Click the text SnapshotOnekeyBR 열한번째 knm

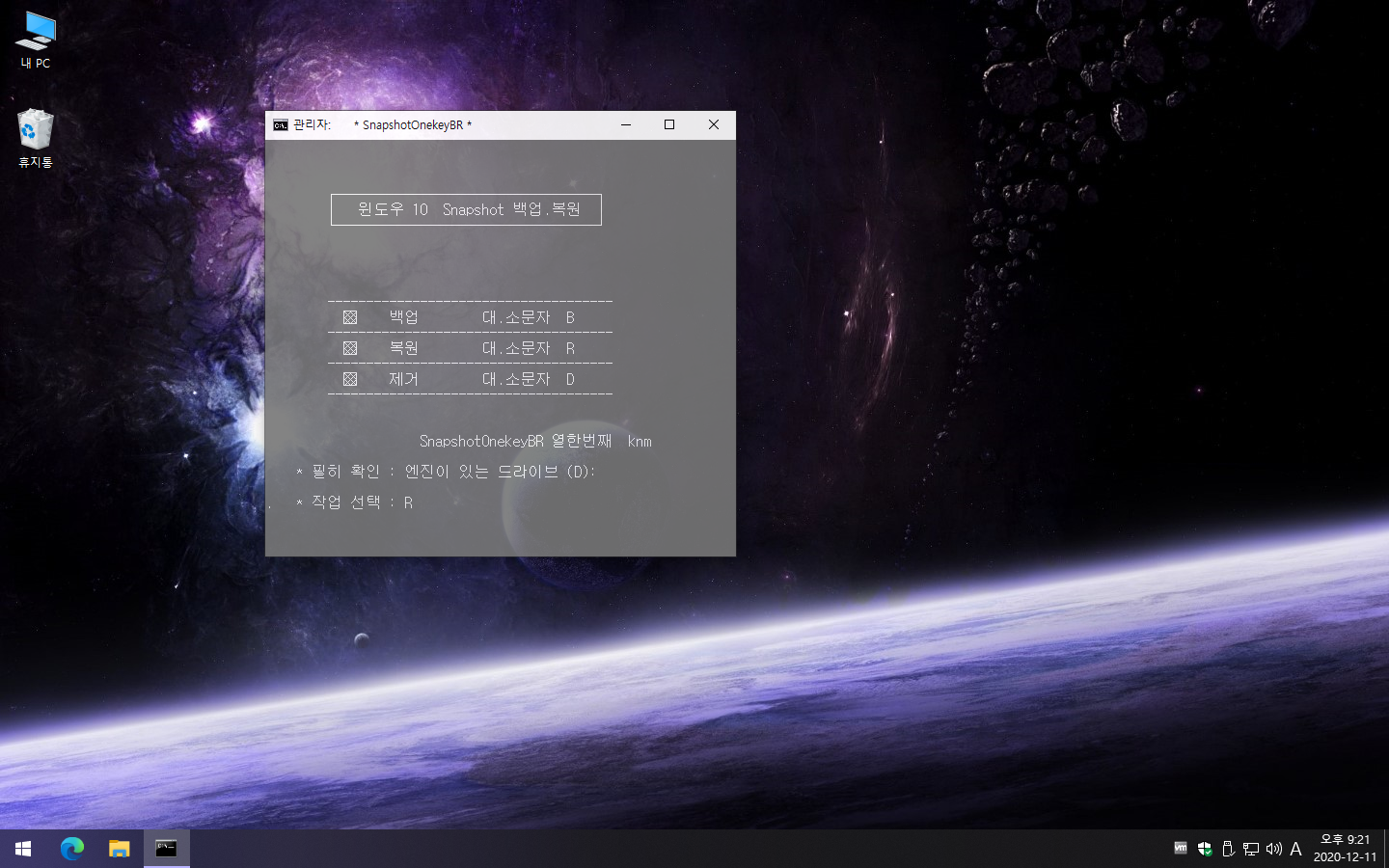pos(535,441)
